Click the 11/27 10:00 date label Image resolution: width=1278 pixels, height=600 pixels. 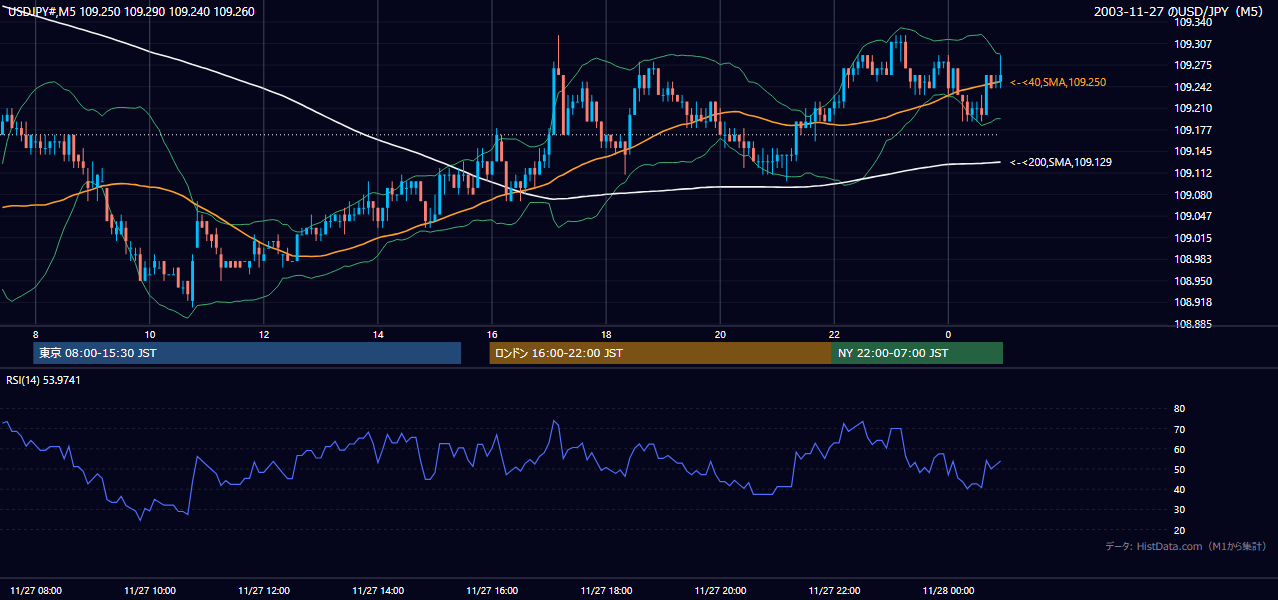(150, 590)
